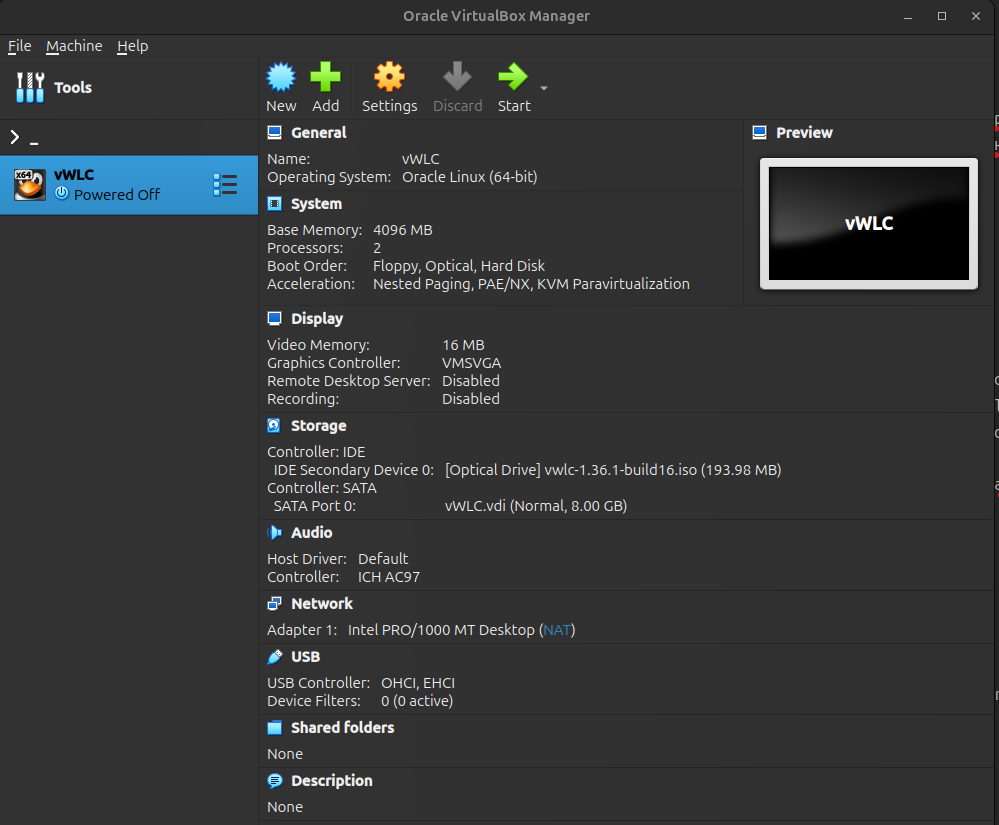Click the VMSVGA graphics controller value
This screenshot has height=825, width=999.
pos(471,363)
